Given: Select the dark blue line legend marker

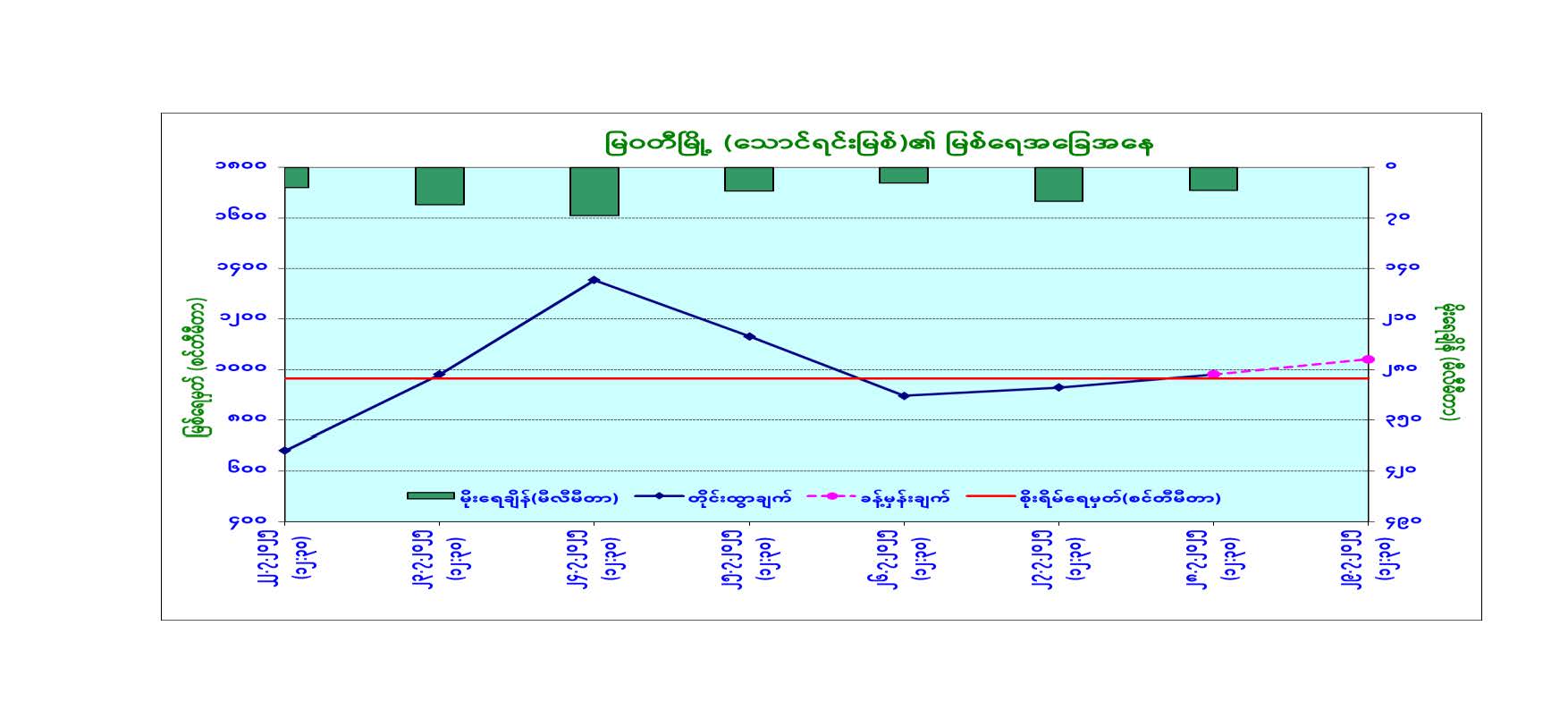Looking at the screenshot, I should tap(658, 495).
